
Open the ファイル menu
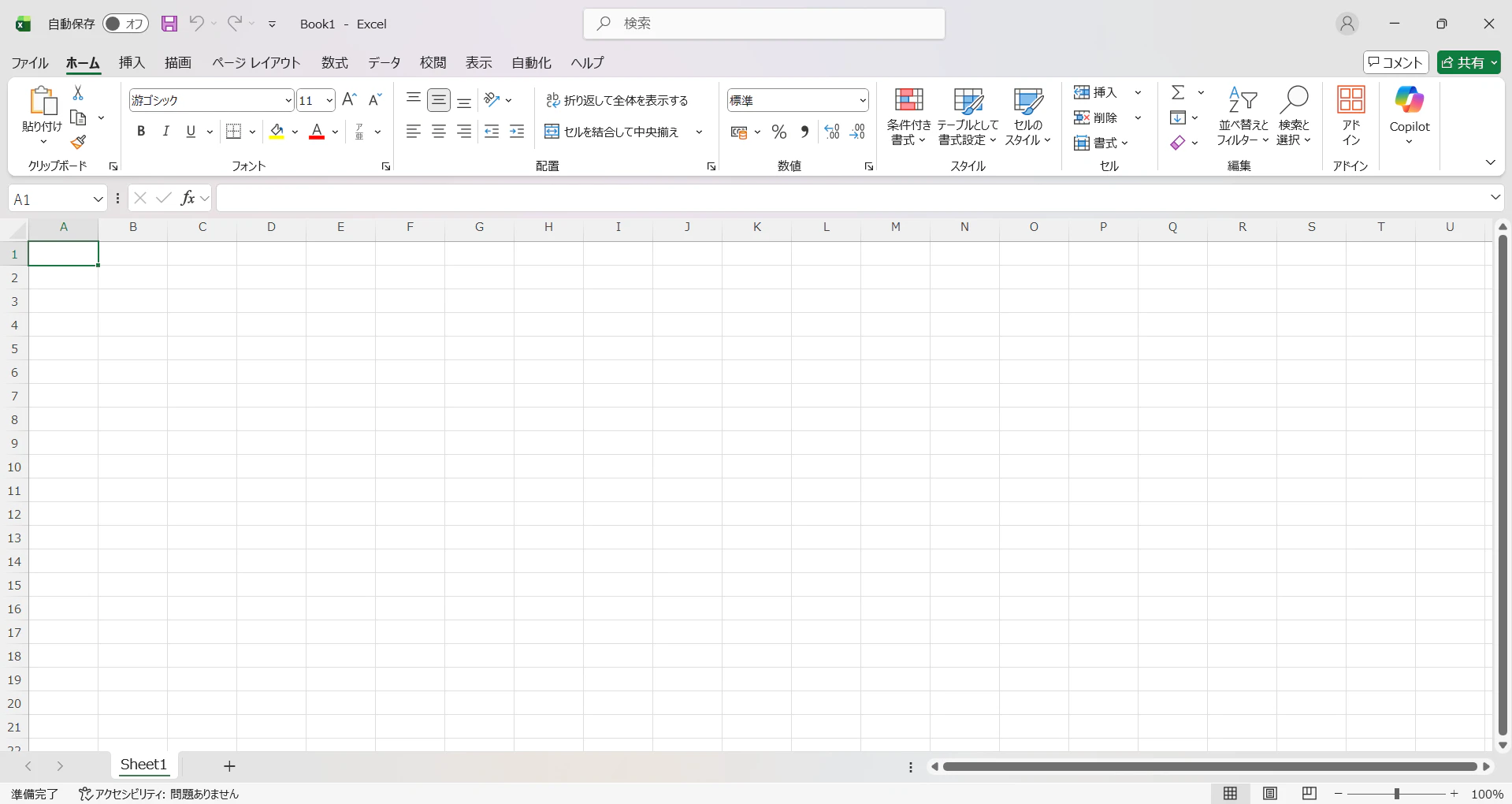(30, 62)
